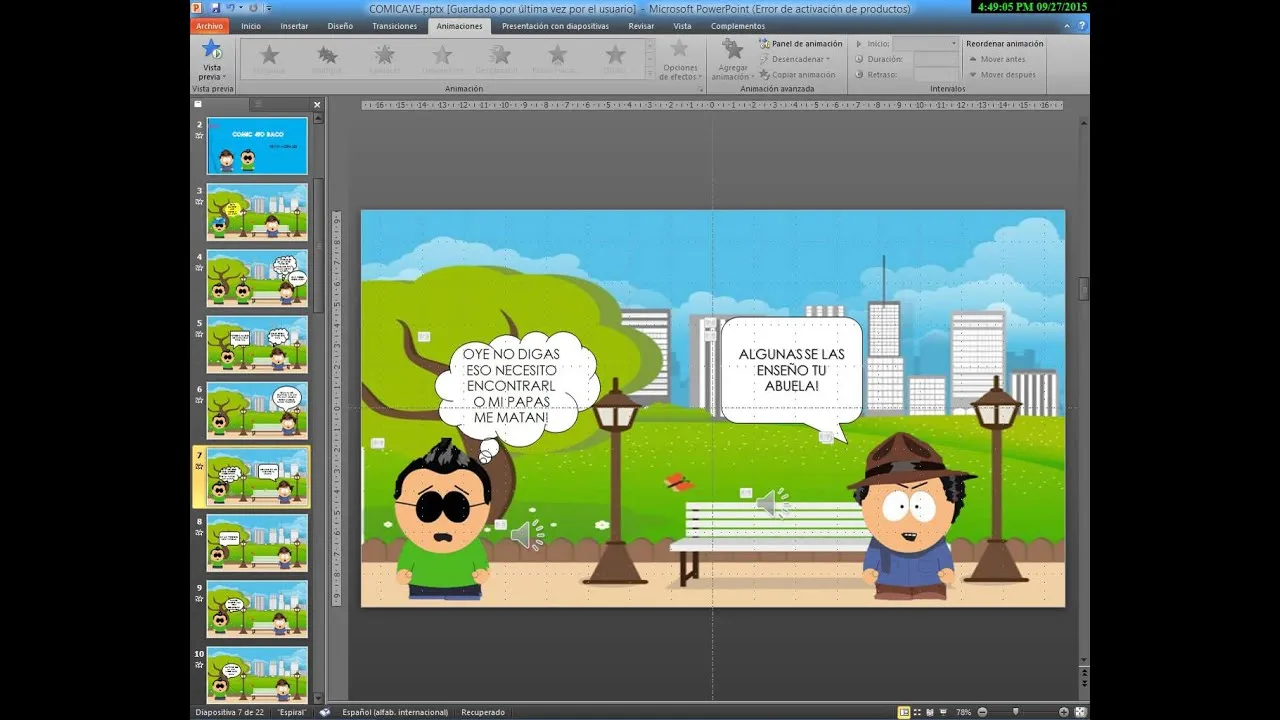The height and width of the screenshot is (720, 1280).
Task: Select slide 10 thumbnail
Action: point(257,674)
